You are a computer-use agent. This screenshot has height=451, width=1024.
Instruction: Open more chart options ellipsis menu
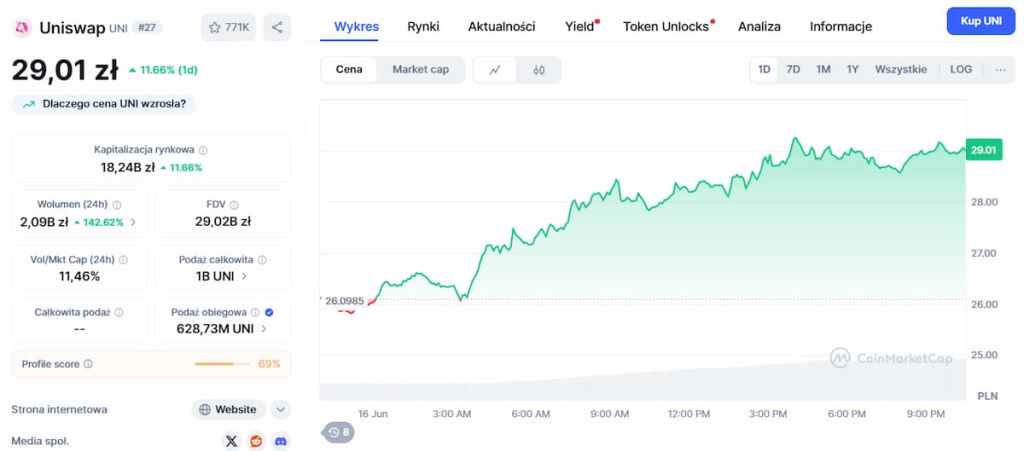coord(1000,69)
